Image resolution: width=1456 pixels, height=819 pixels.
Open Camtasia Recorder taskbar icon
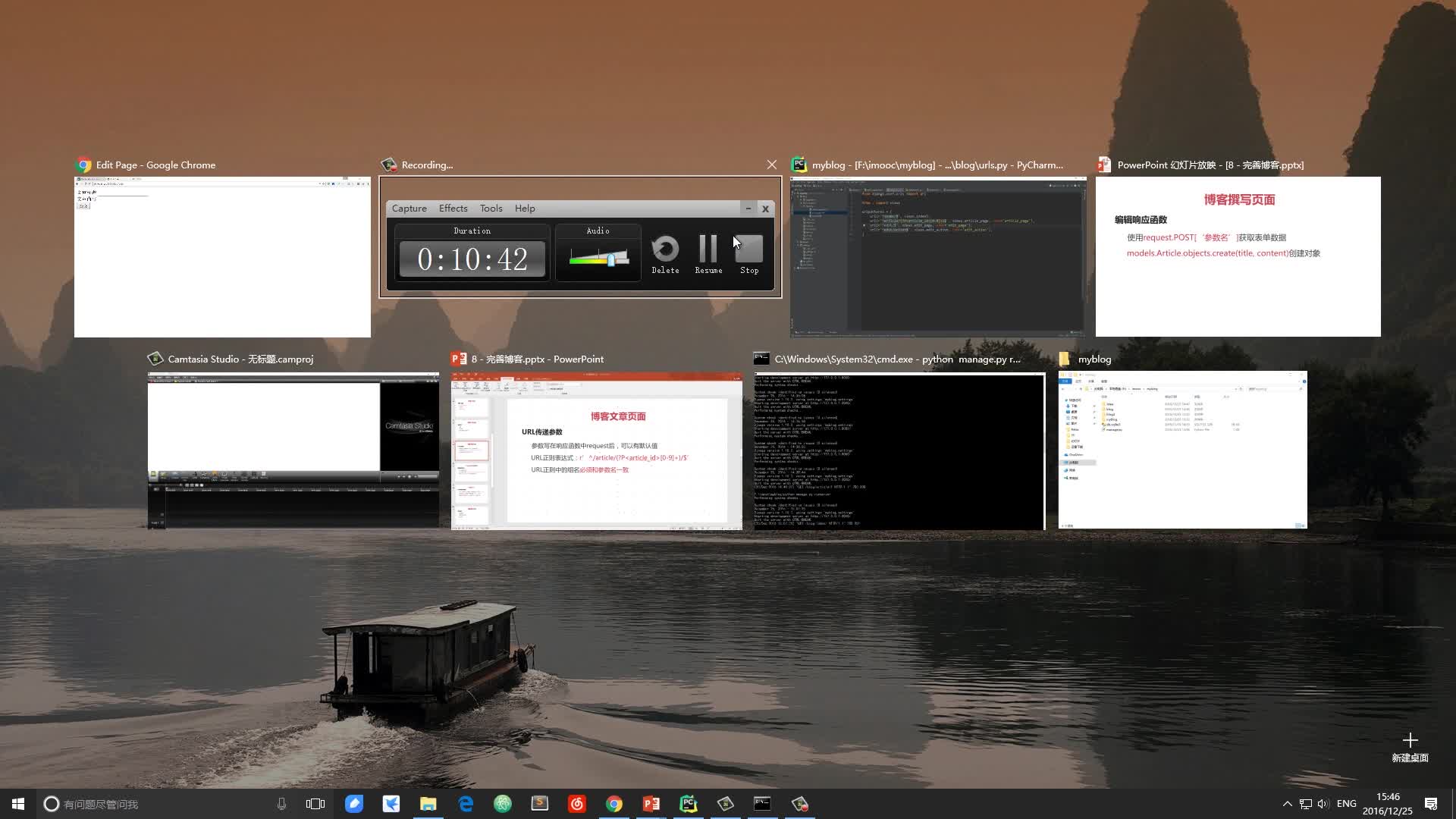[x=800, y=804]
